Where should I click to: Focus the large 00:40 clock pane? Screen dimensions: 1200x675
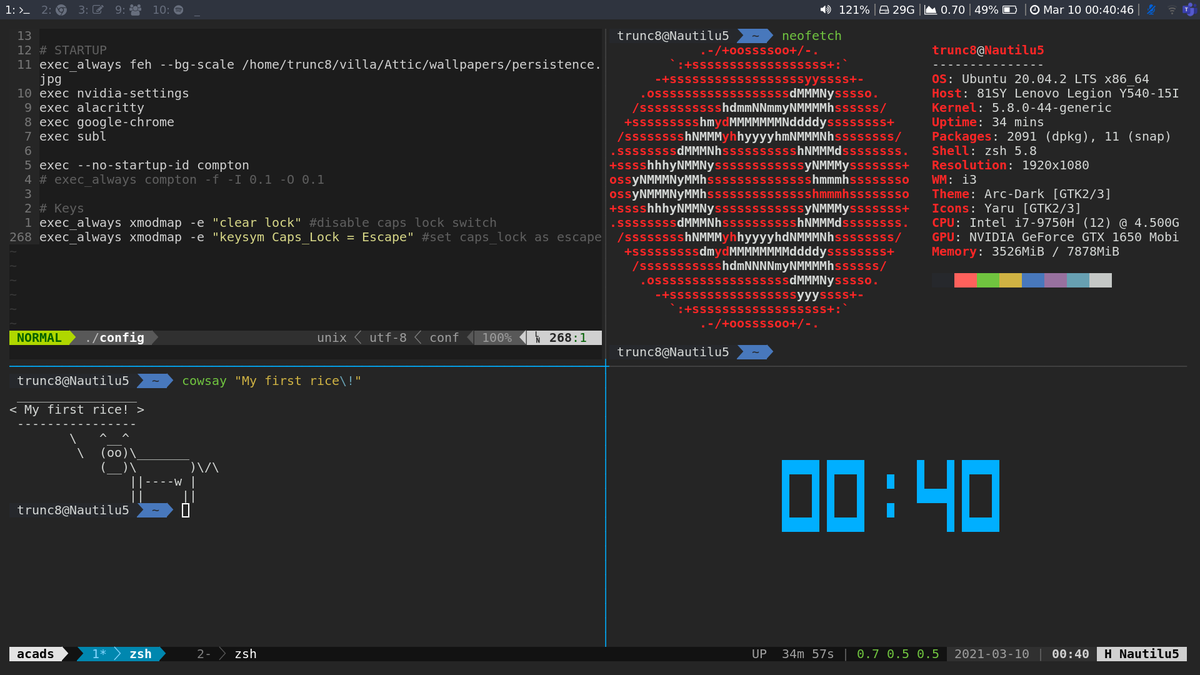point(890,497)
